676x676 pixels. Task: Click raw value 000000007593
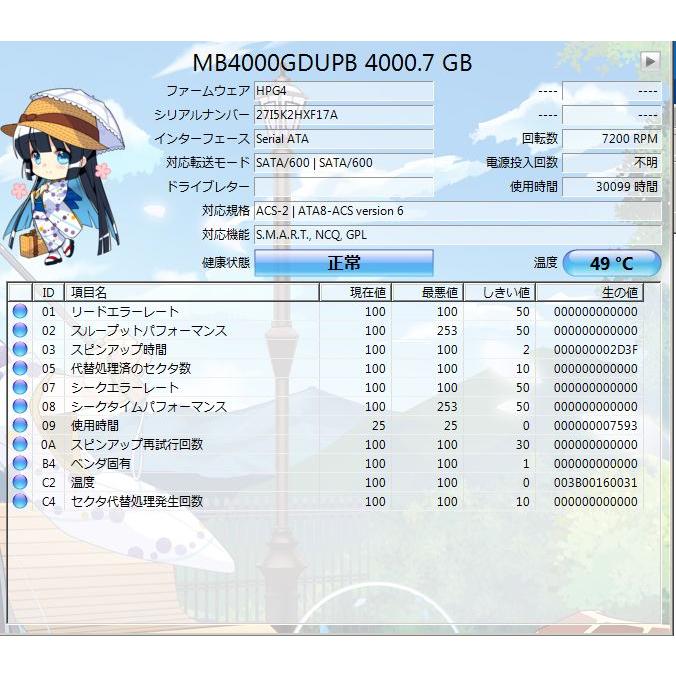pyautogui.click(x=595, y=426)
